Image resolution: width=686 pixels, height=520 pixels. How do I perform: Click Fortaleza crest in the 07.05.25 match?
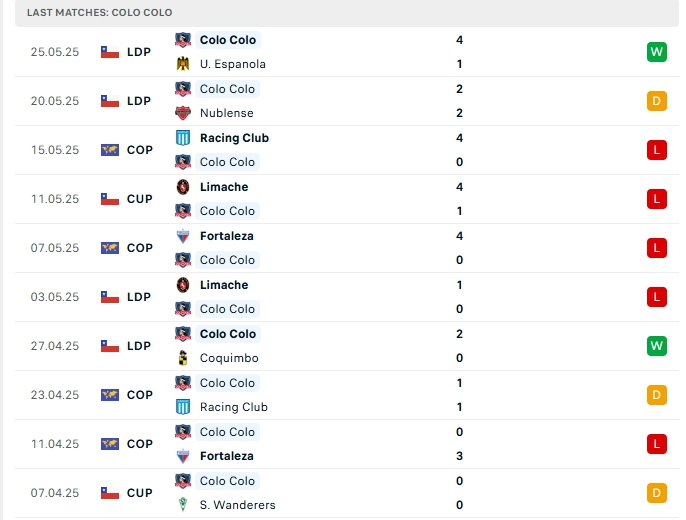click(183, 236)
